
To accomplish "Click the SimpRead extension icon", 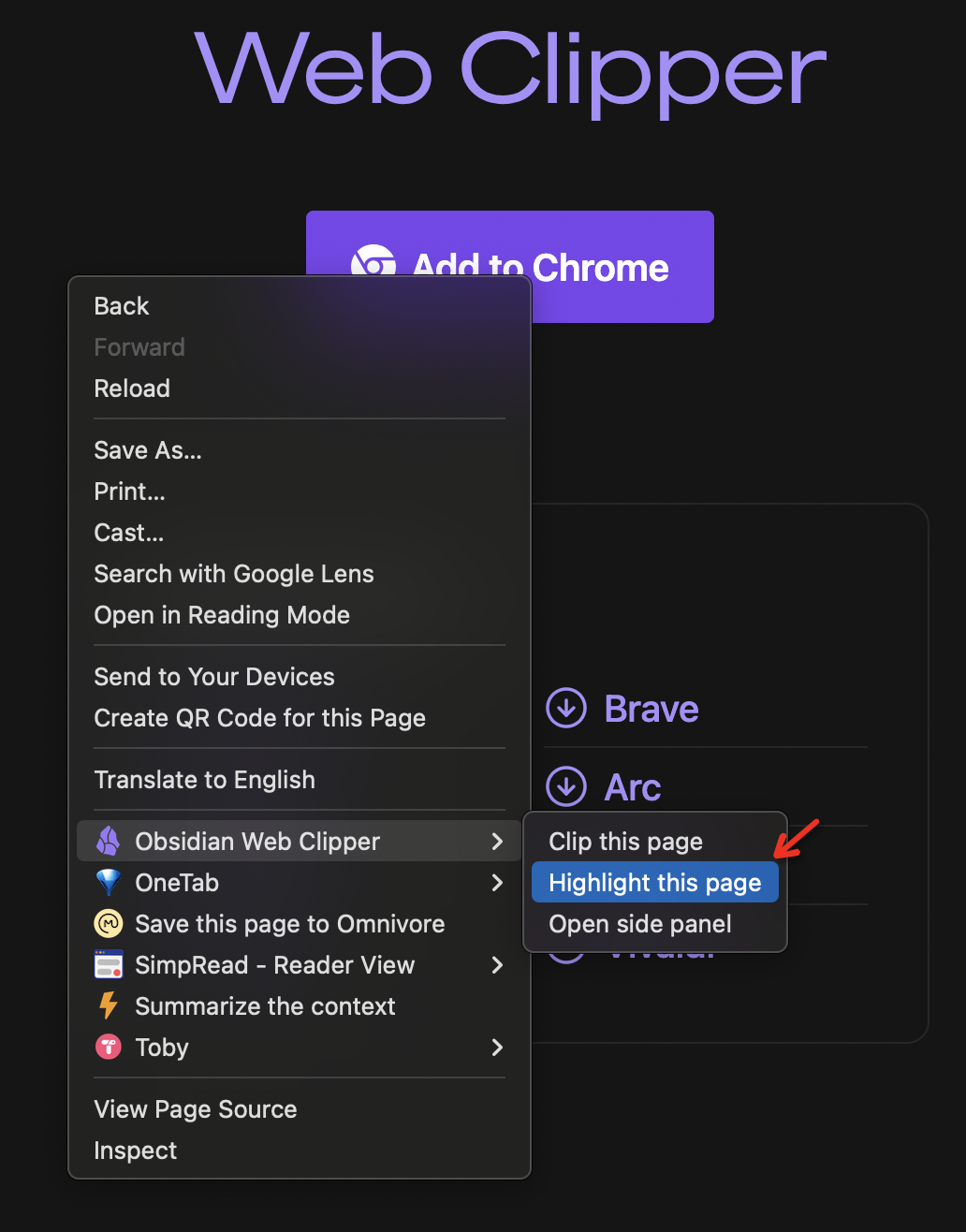I will click(109, 965).
